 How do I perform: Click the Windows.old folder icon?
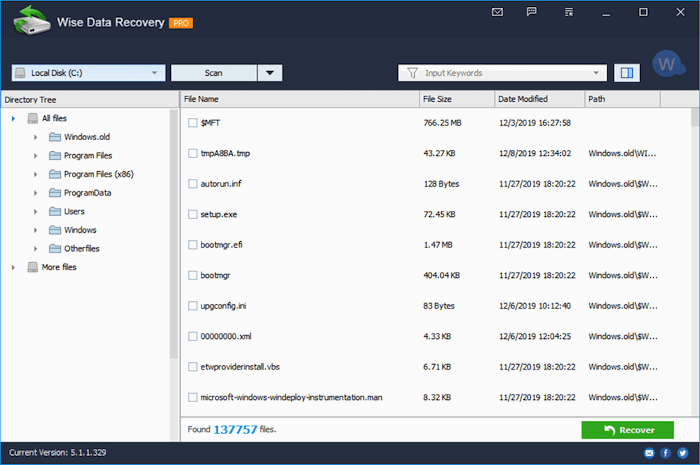[x=55, y=137]
